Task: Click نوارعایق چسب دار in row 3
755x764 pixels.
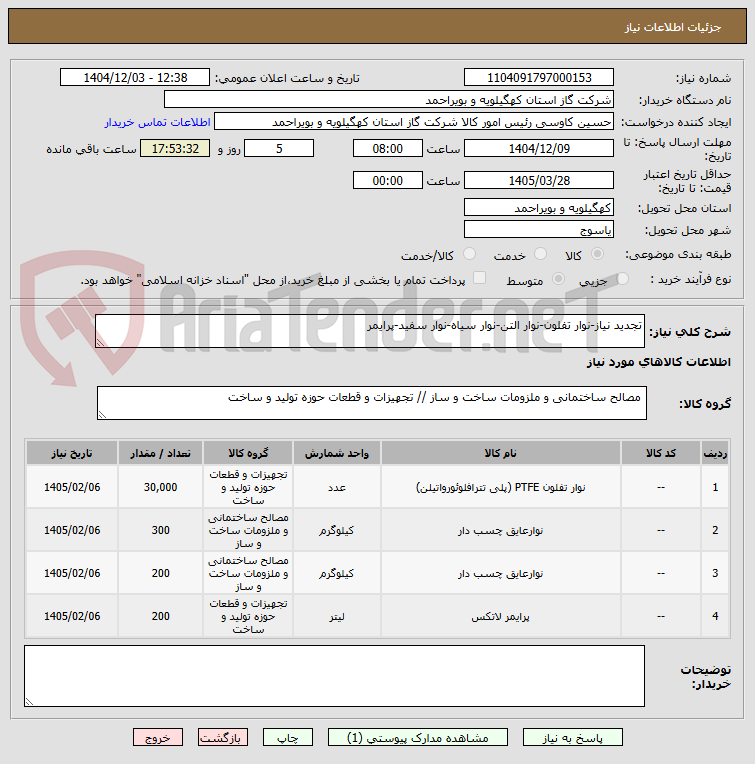Action: click(x=500, y=573)
